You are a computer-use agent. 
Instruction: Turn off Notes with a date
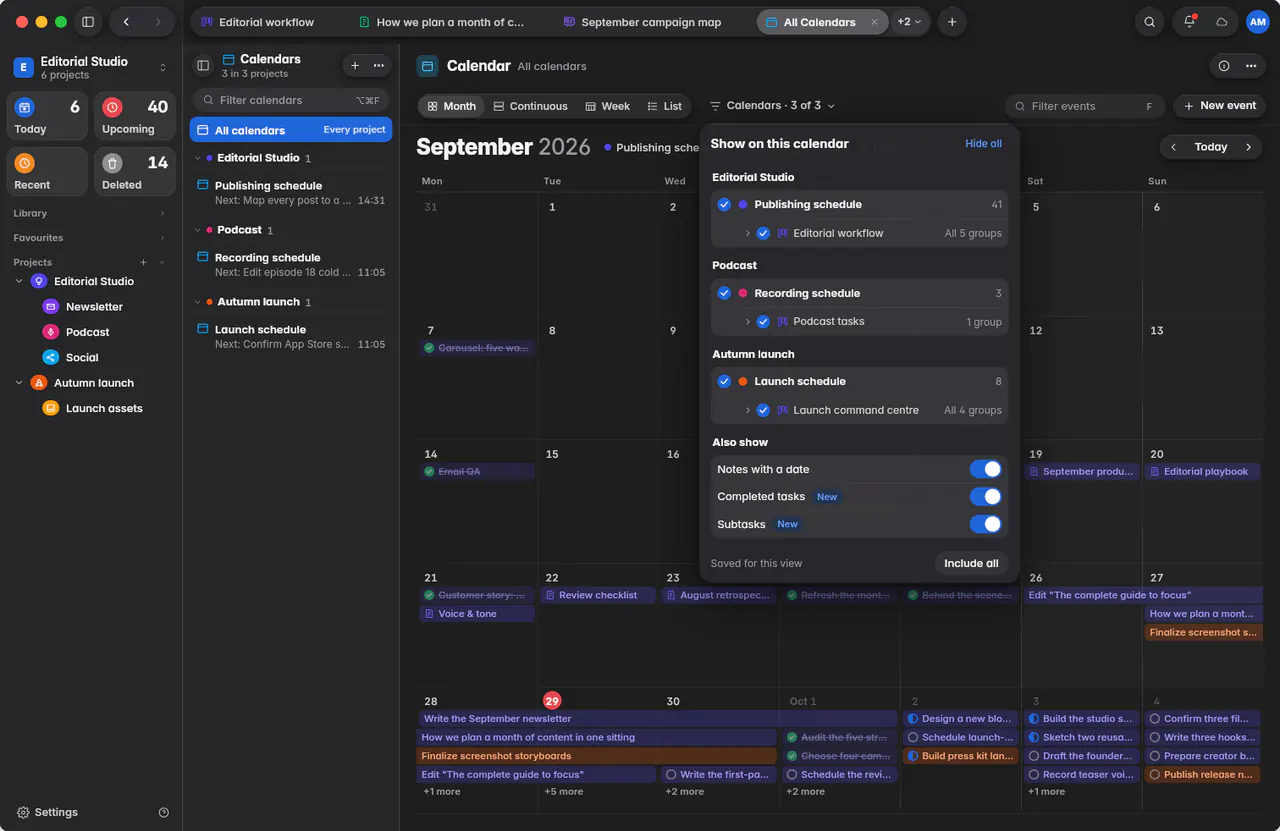pos(985,469)
